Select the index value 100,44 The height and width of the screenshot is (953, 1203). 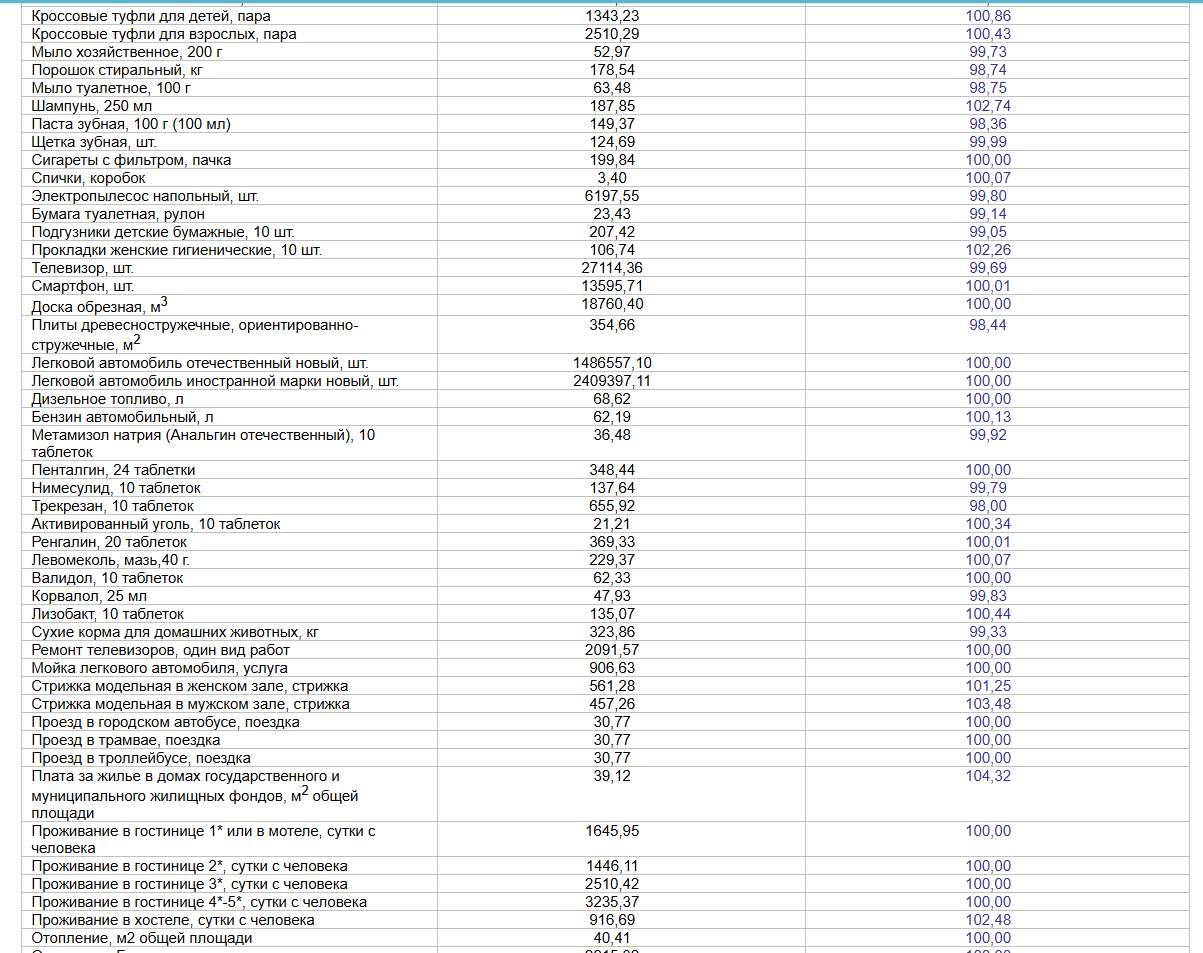coord(988,614)
